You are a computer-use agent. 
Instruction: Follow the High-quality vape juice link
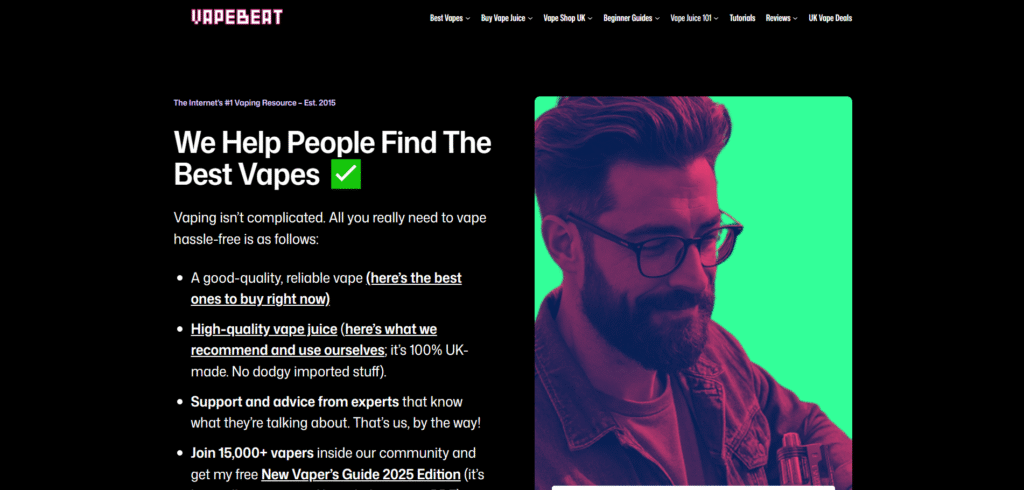pos(264,329)
